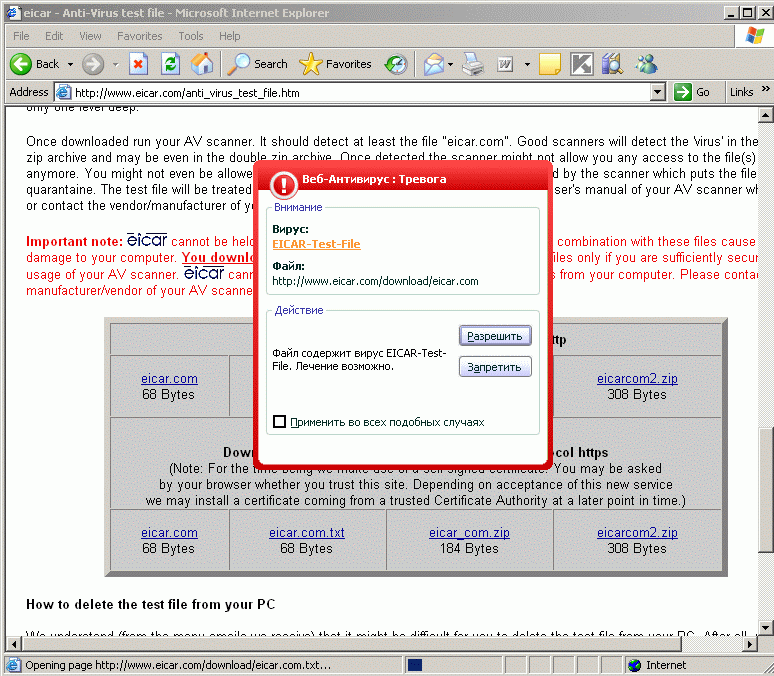The image size is (774, 676).
Task: Click the horizontal scrollbar right arrow
Action: tap(750, 644)
